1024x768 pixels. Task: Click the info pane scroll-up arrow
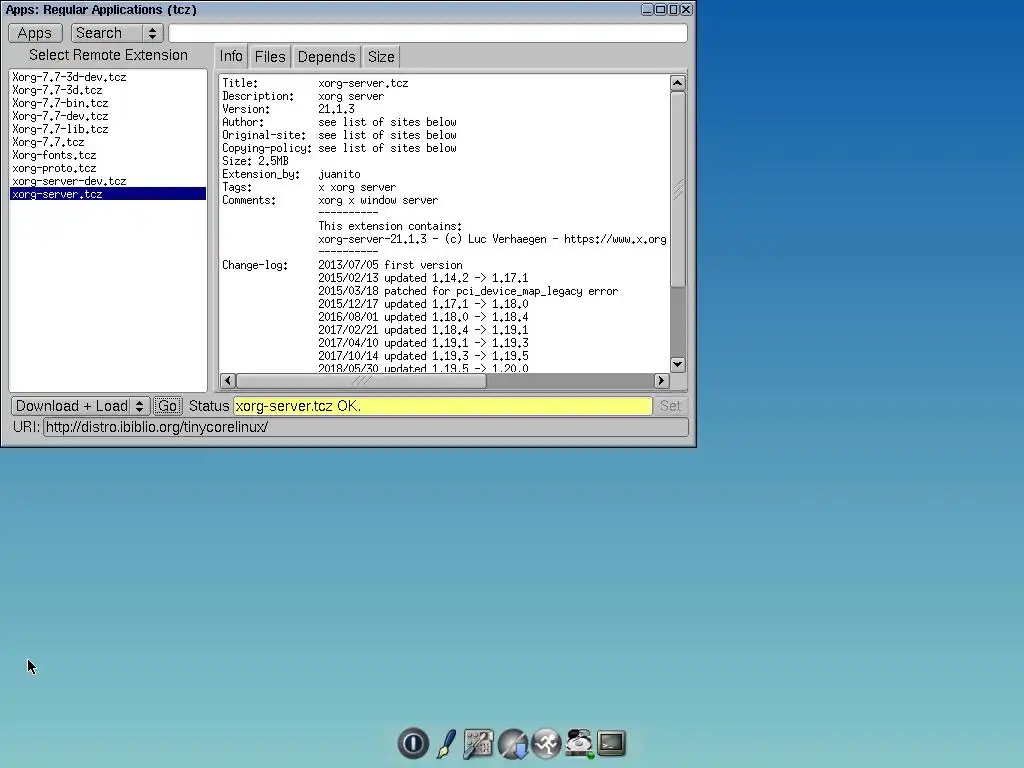click(678, 83)
